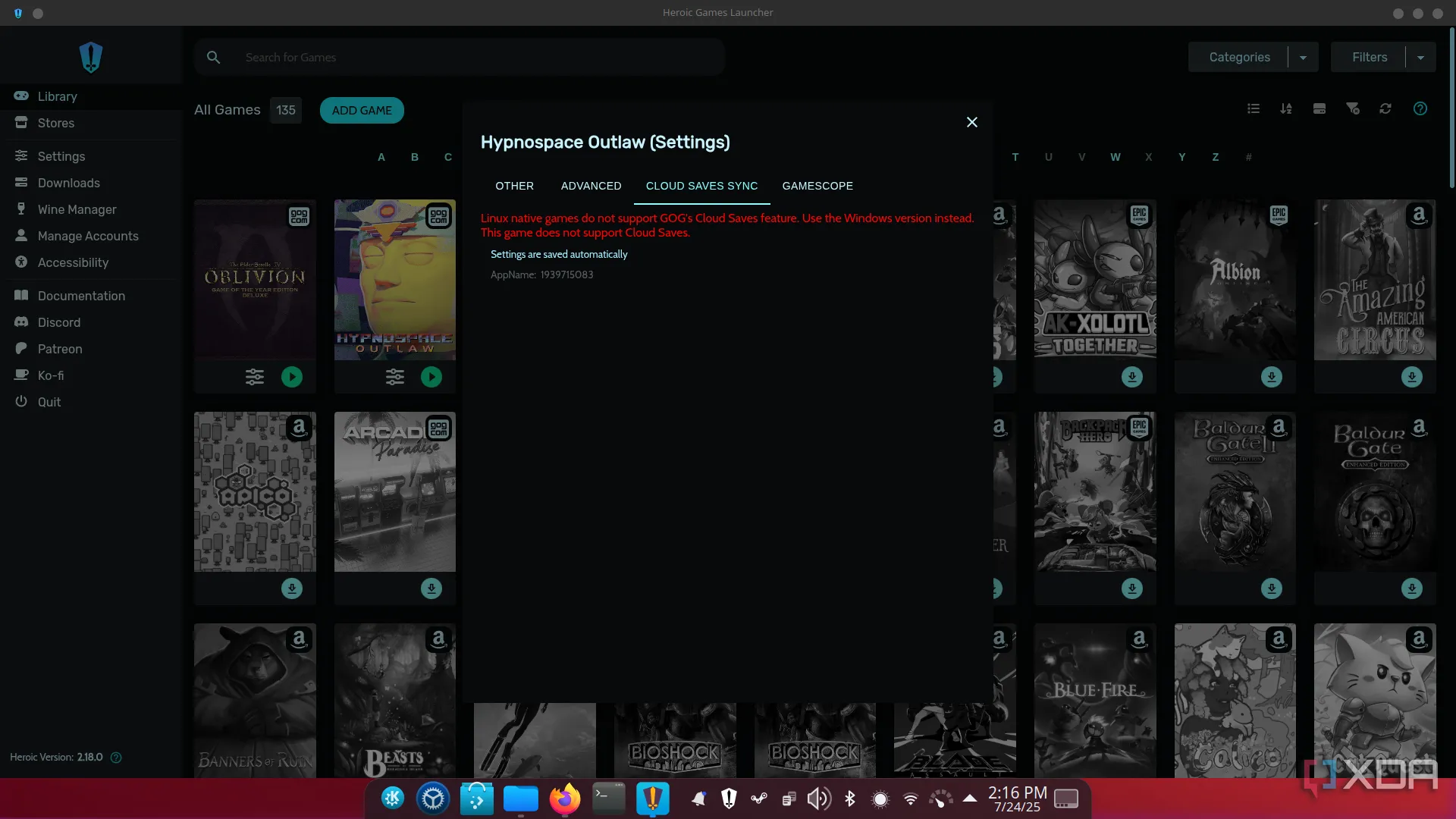
Task: Download Backpack Hero game
Action: pyautogui.click(x=1132, y=588)
